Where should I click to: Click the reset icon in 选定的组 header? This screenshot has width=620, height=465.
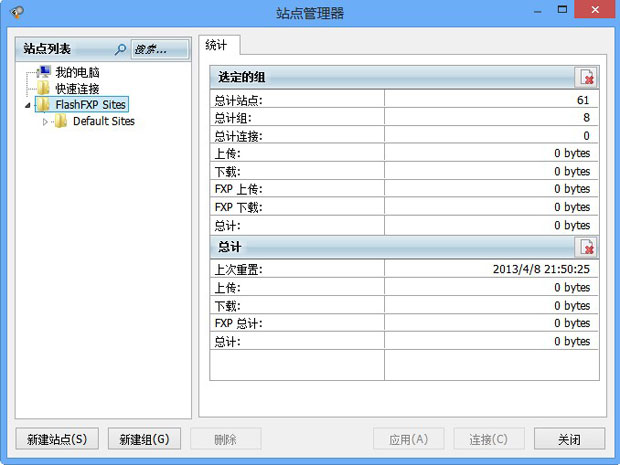(586, 77)
